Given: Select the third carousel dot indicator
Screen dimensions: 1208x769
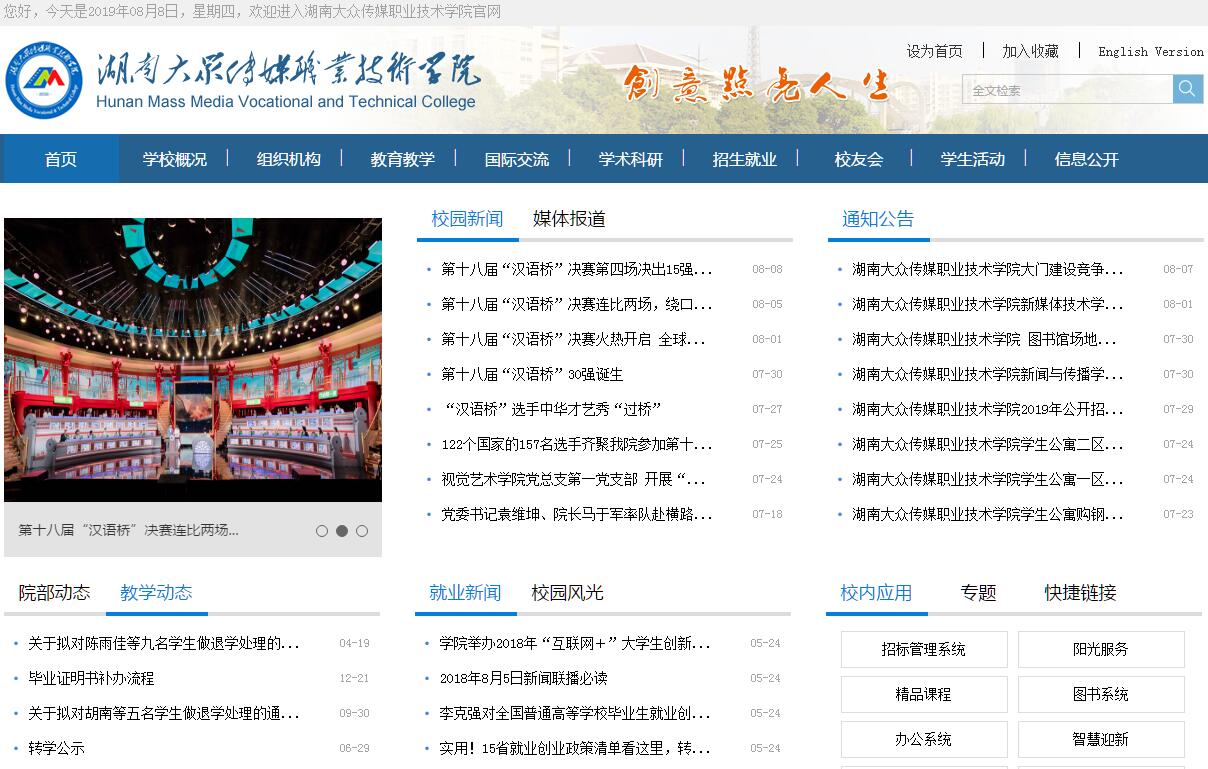Looking at the screenshot, I should pyautogui.click(x=362, y=531).
